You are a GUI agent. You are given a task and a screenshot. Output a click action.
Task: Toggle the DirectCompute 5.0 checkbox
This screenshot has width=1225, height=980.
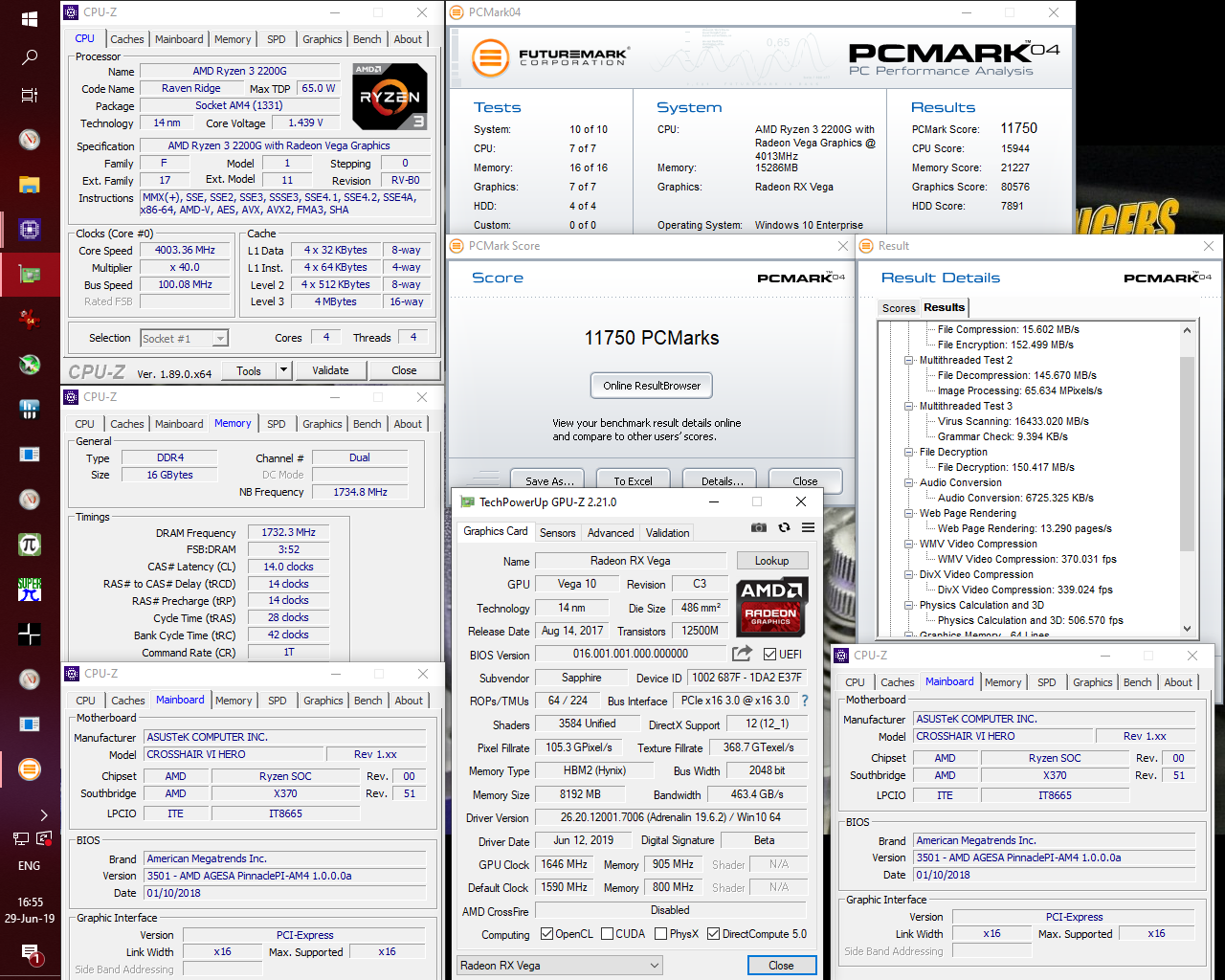point(713,934)
